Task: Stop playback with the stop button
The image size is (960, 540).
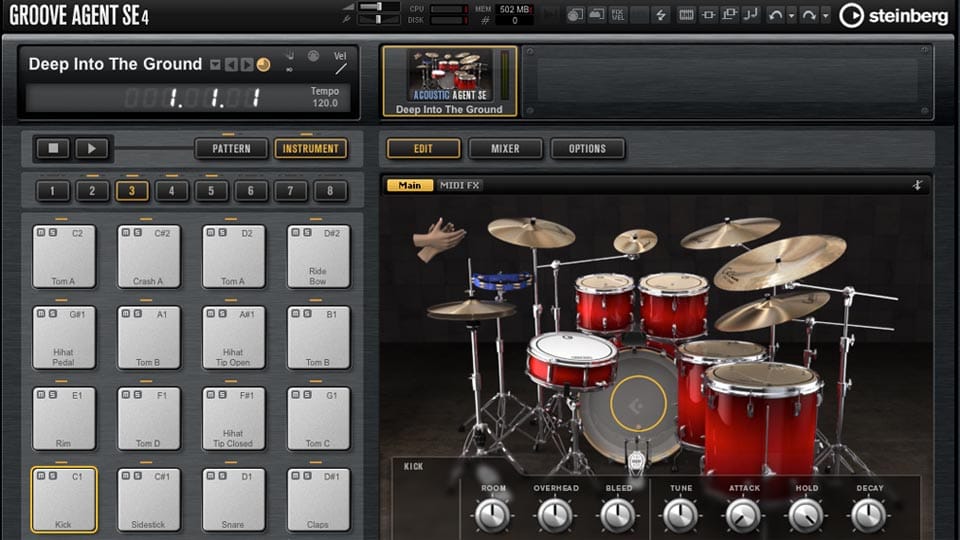Action: click(53, 148)
